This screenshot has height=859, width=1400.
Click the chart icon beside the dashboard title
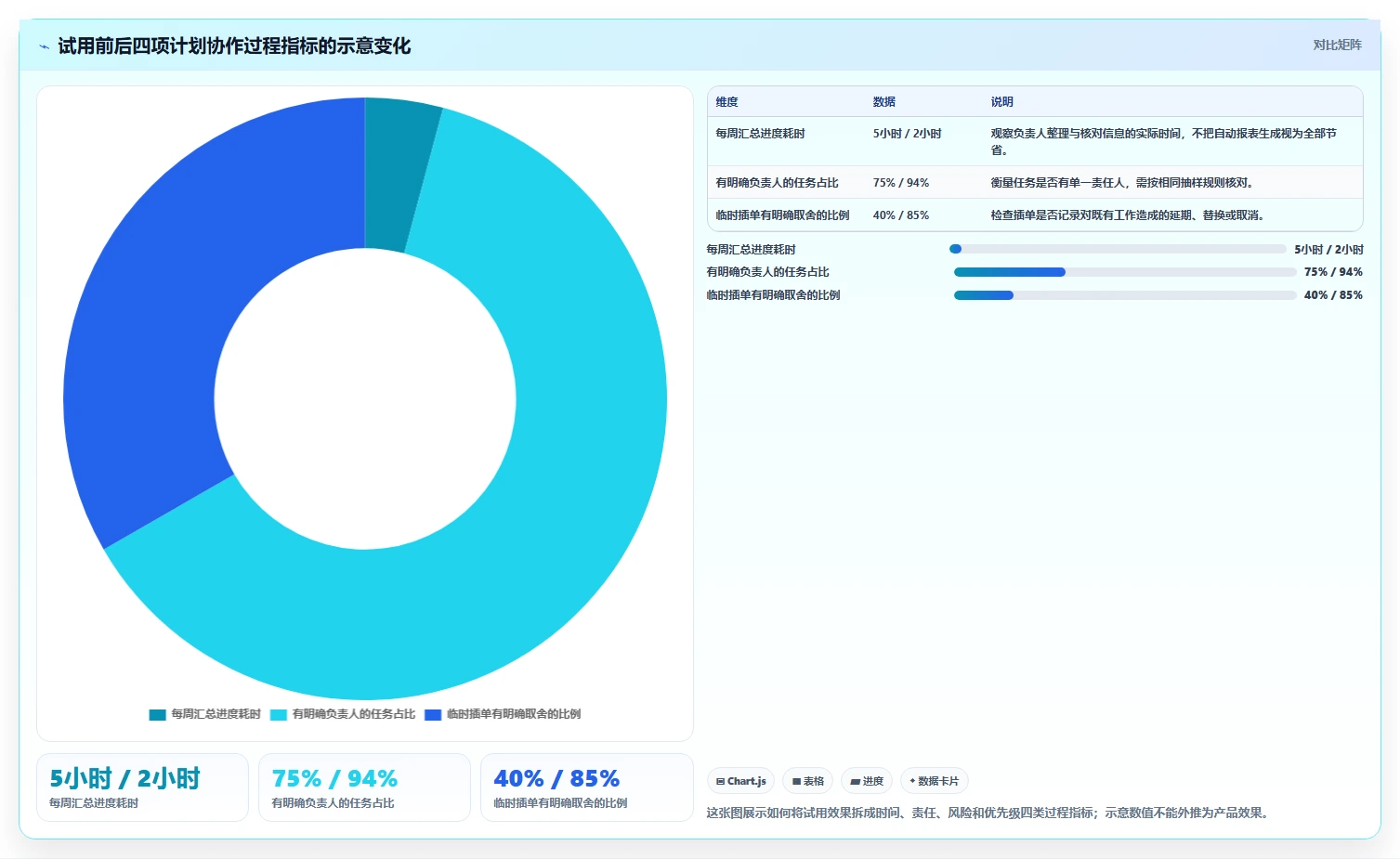click(44, 46)
